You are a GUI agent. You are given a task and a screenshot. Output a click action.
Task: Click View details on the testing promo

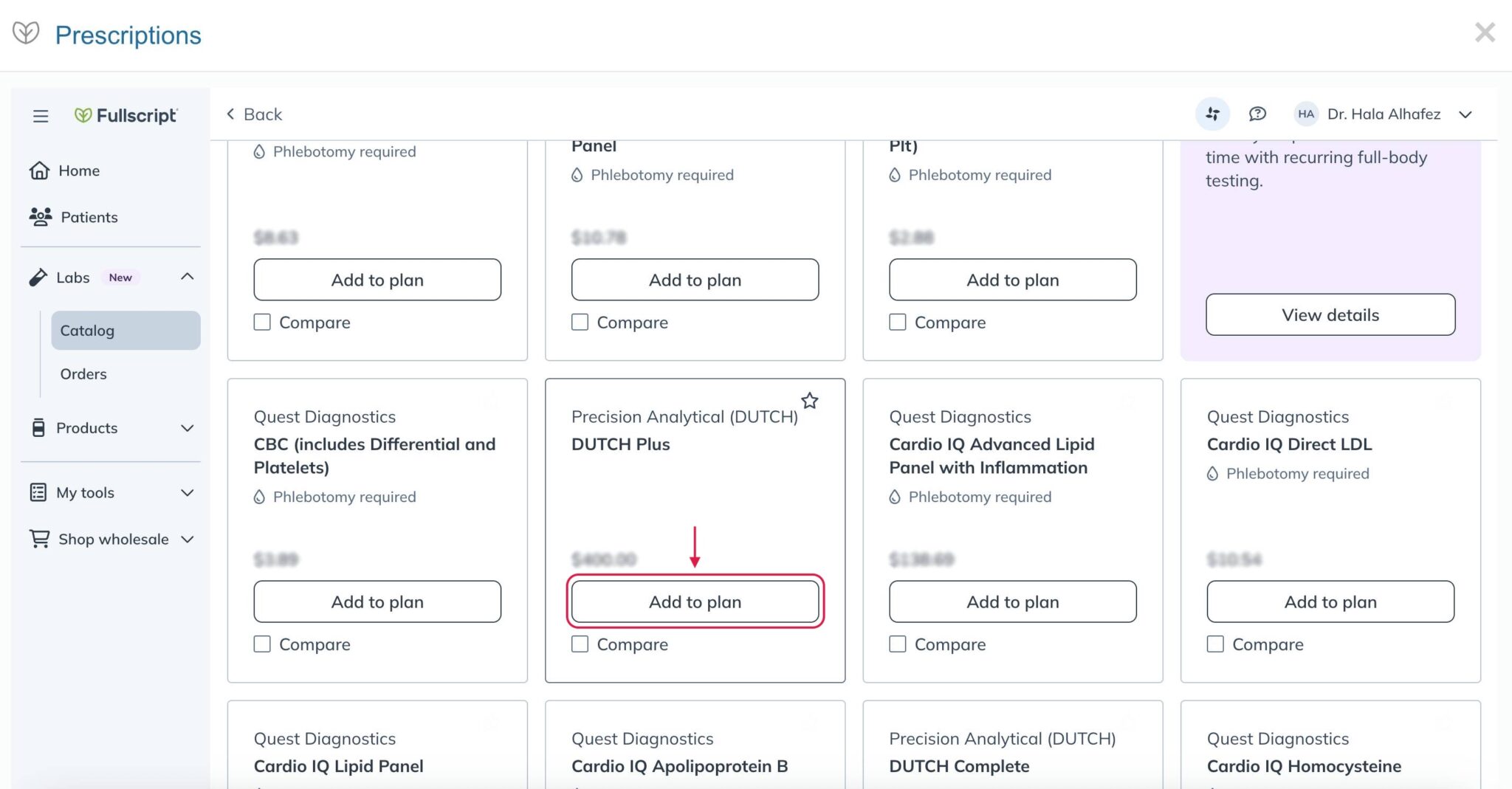pos(1329,314)
